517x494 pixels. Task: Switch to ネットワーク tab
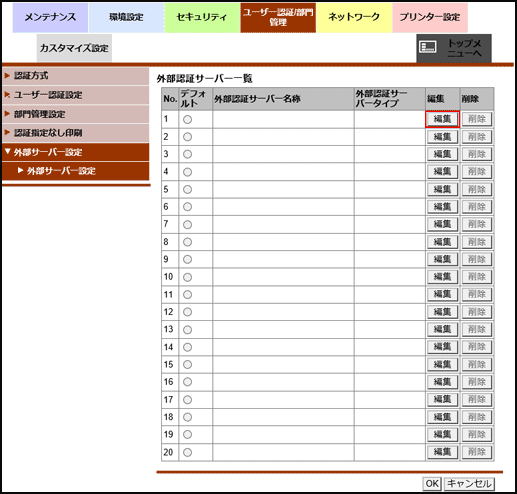coord(354,17)
